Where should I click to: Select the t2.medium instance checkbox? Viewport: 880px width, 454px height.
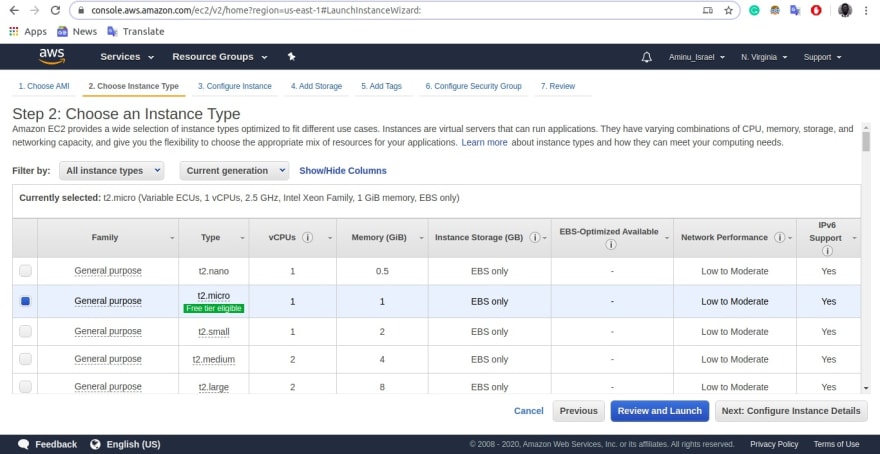tap(25, 359)
